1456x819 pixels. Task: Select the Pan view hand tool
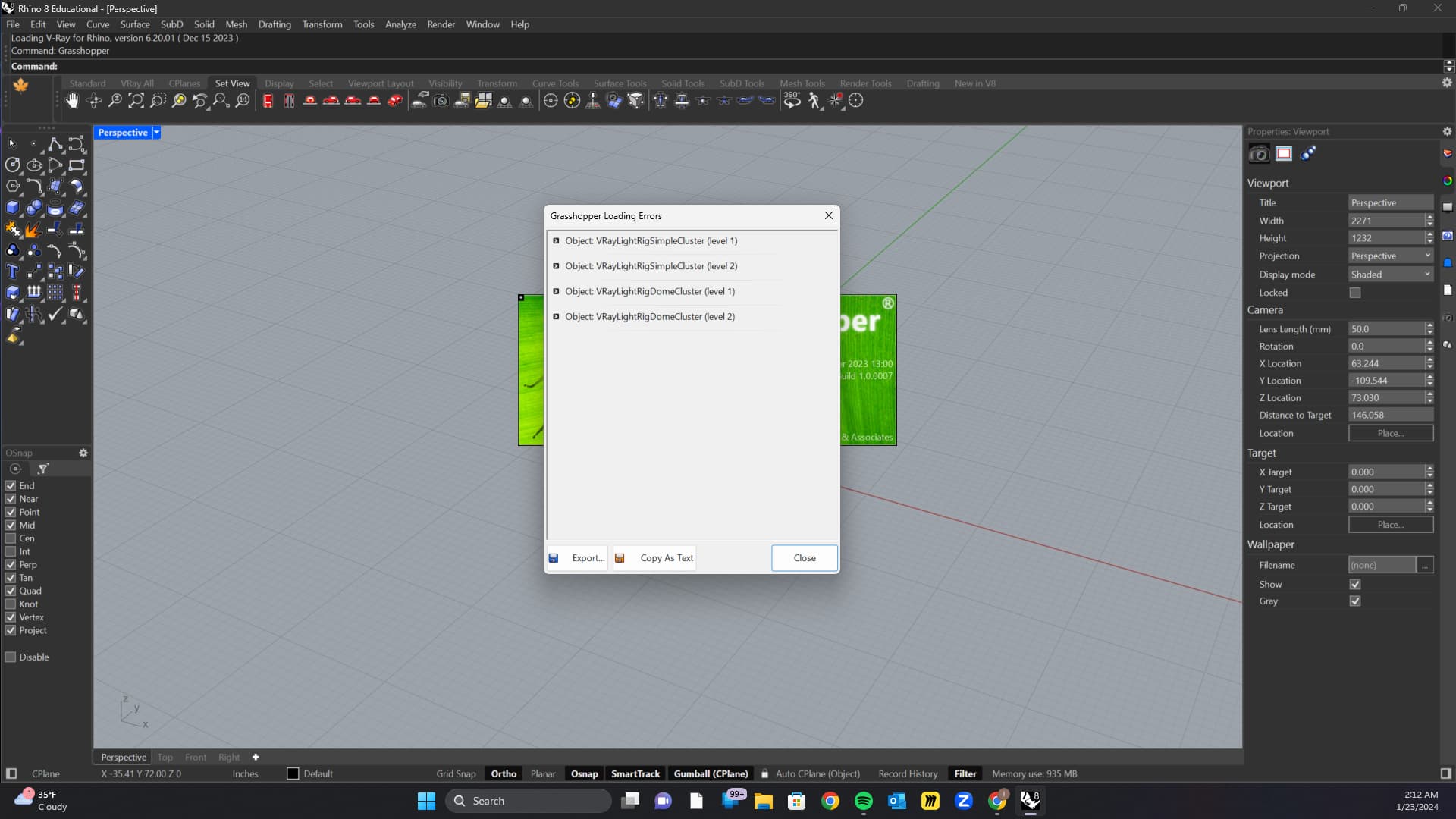(72, 101)
